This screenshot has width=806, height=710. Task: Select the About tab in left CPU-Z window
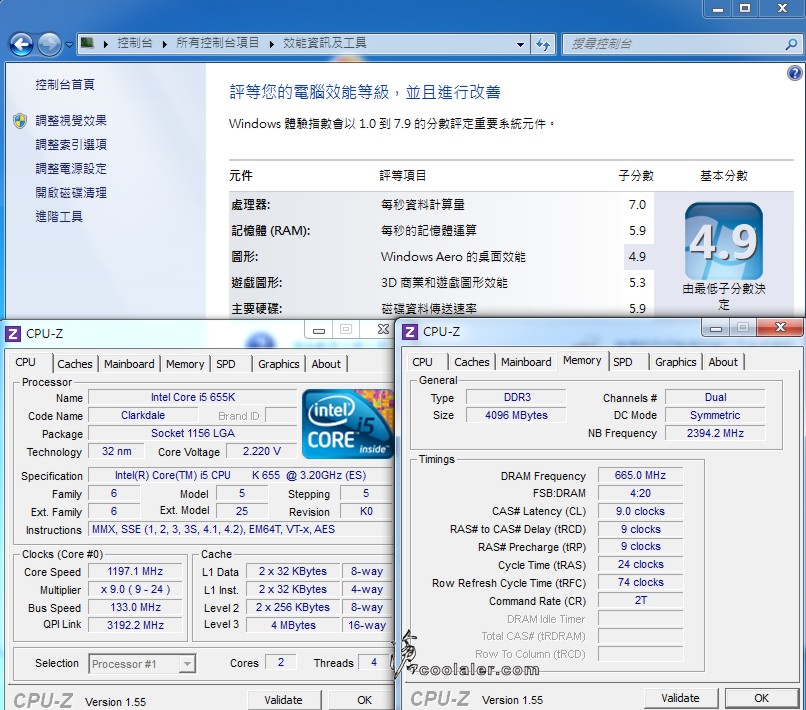coord(326,364)
